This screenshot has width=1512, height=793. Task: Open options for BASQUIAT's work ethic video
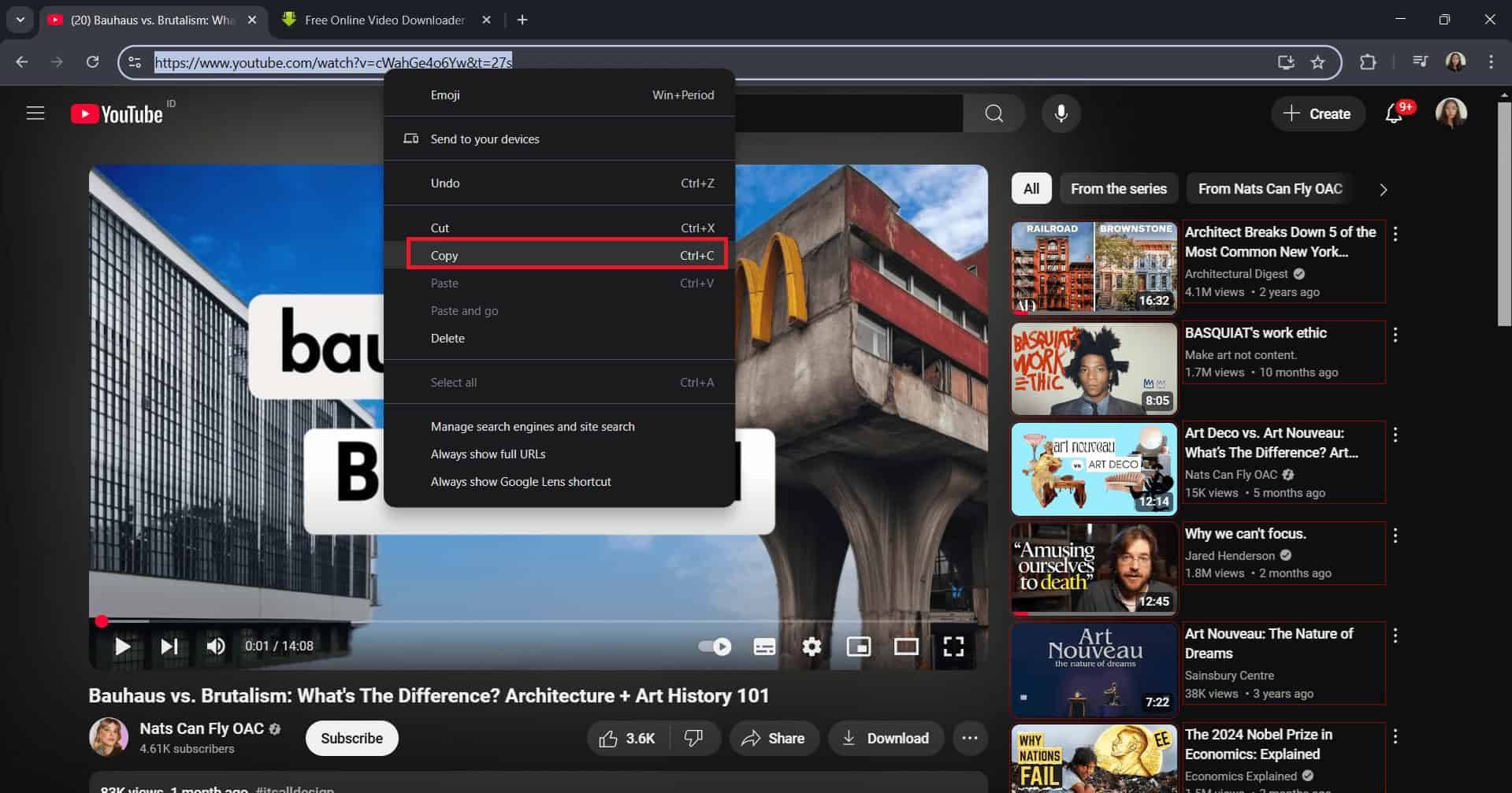click(1395, 335)
